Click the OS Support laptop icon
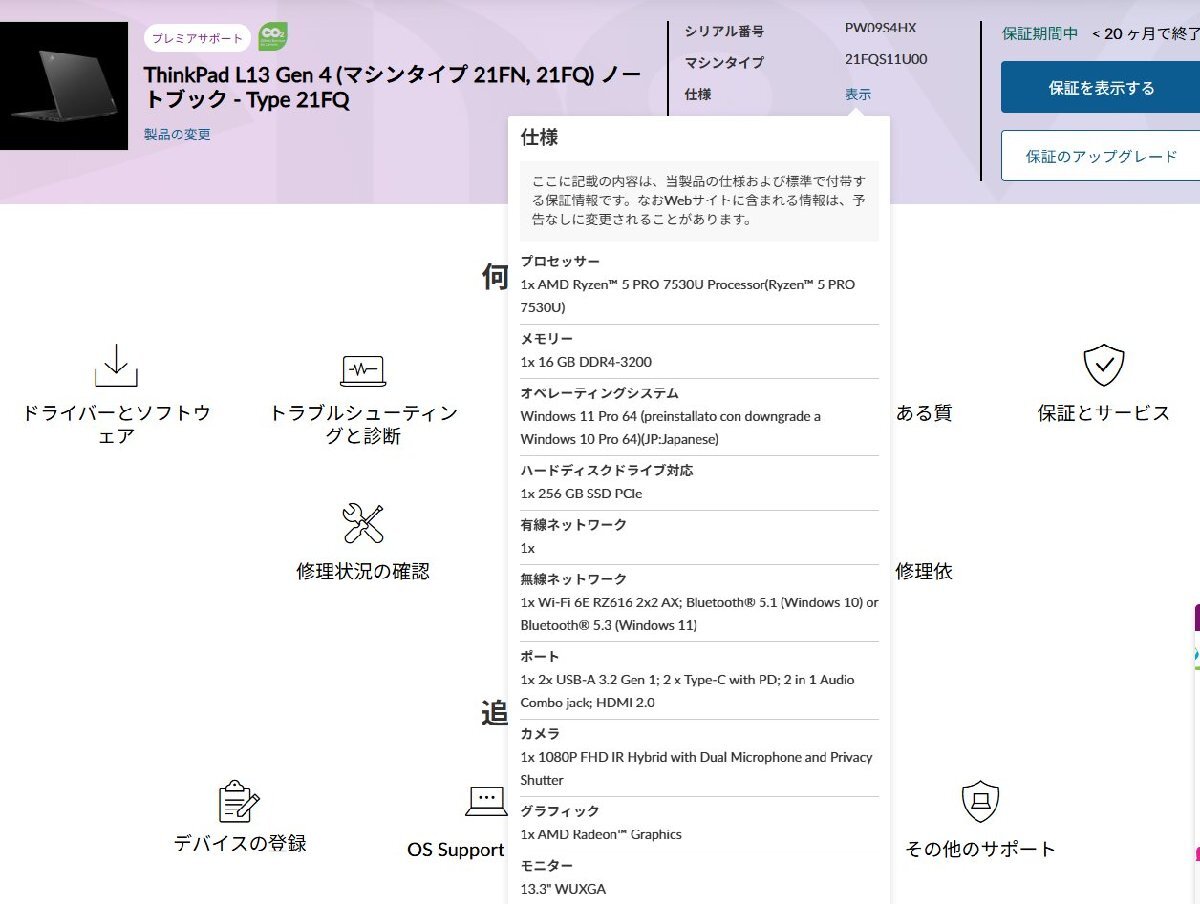 point(487,801)
